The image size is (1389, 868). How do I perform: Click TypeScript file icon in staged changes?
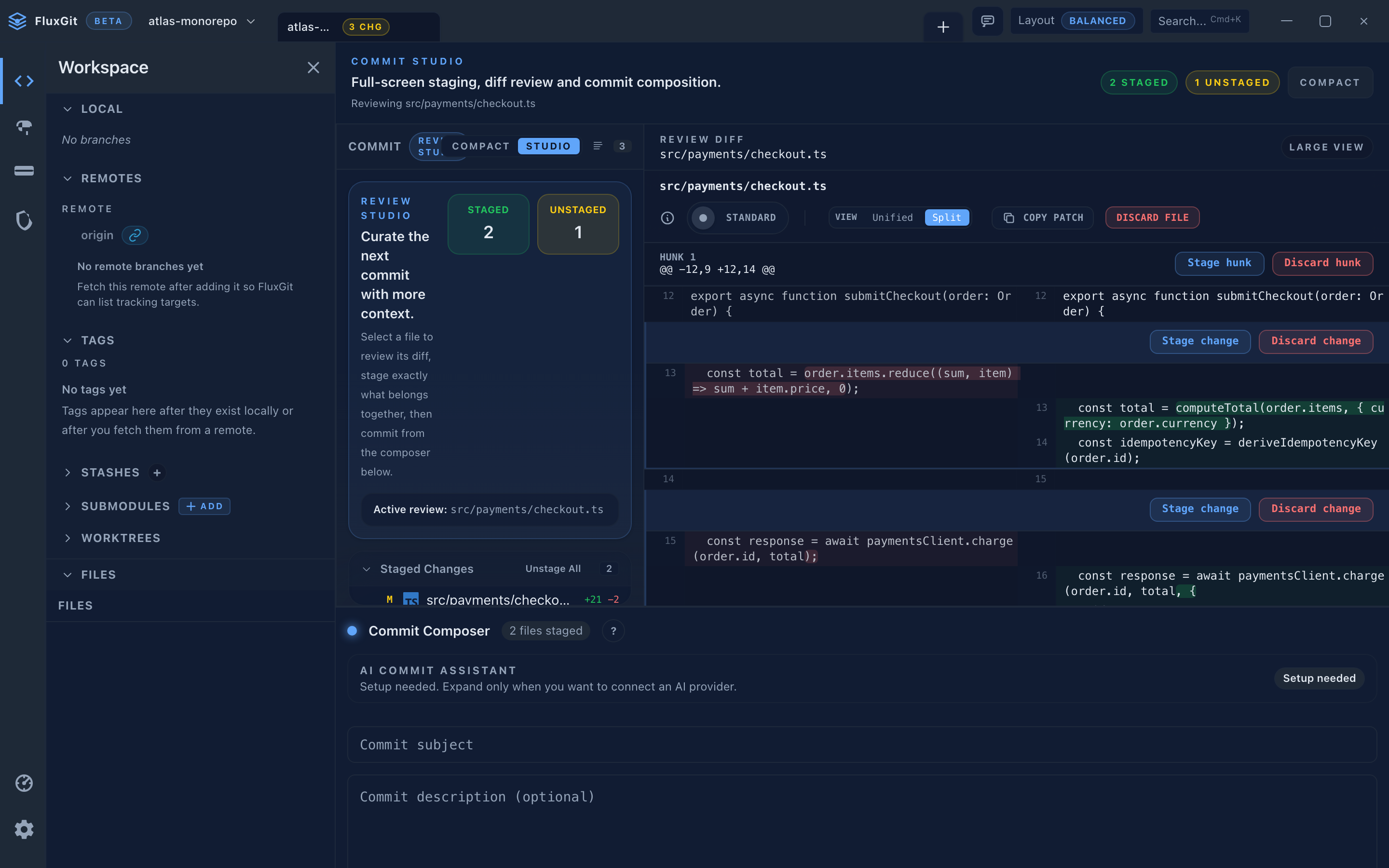(411, 599)
